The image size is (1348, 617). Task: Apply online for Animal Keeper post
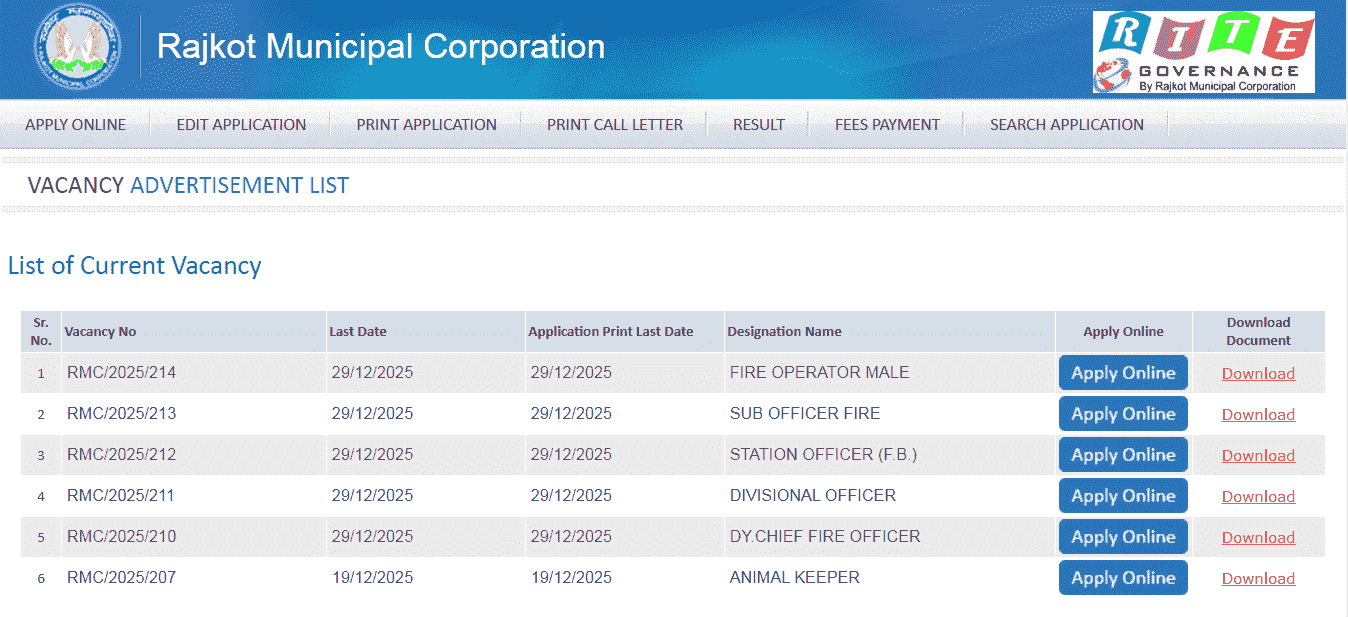(x=1123, y=578)
